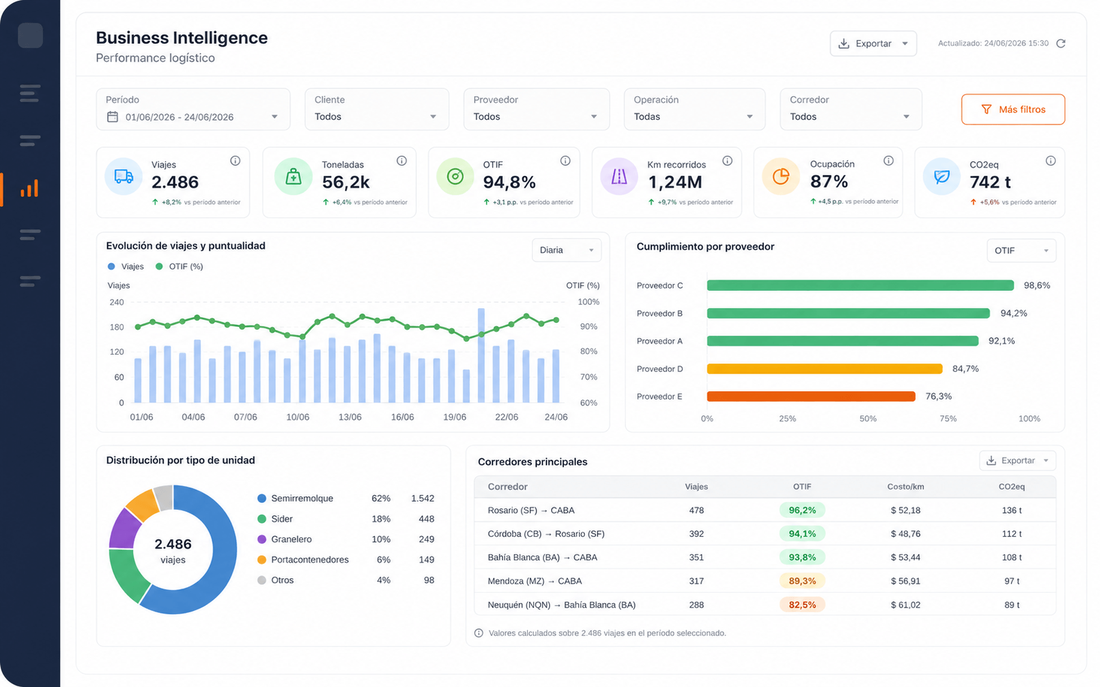Click the tallest bar in viajes chart

(481, 355)
